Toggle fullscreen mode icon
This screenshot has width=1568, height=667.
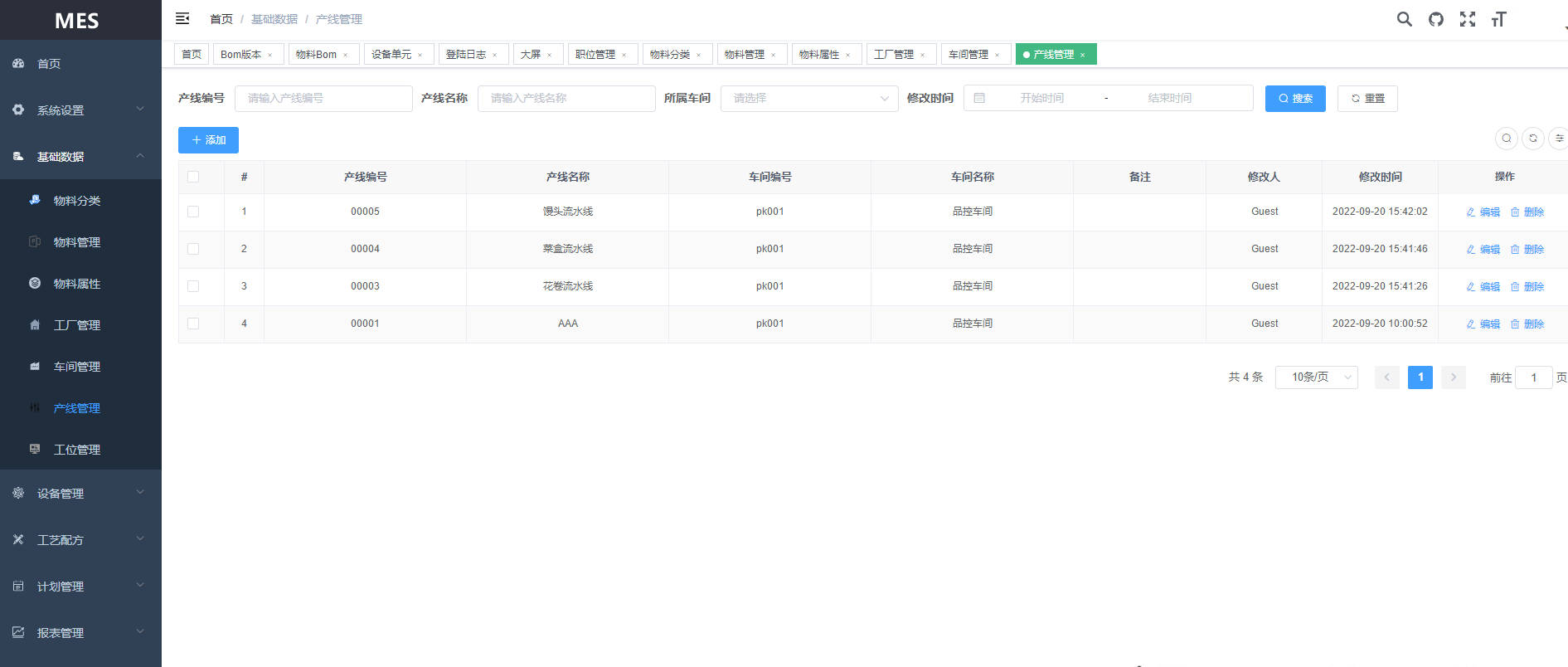click(1467, 19)
